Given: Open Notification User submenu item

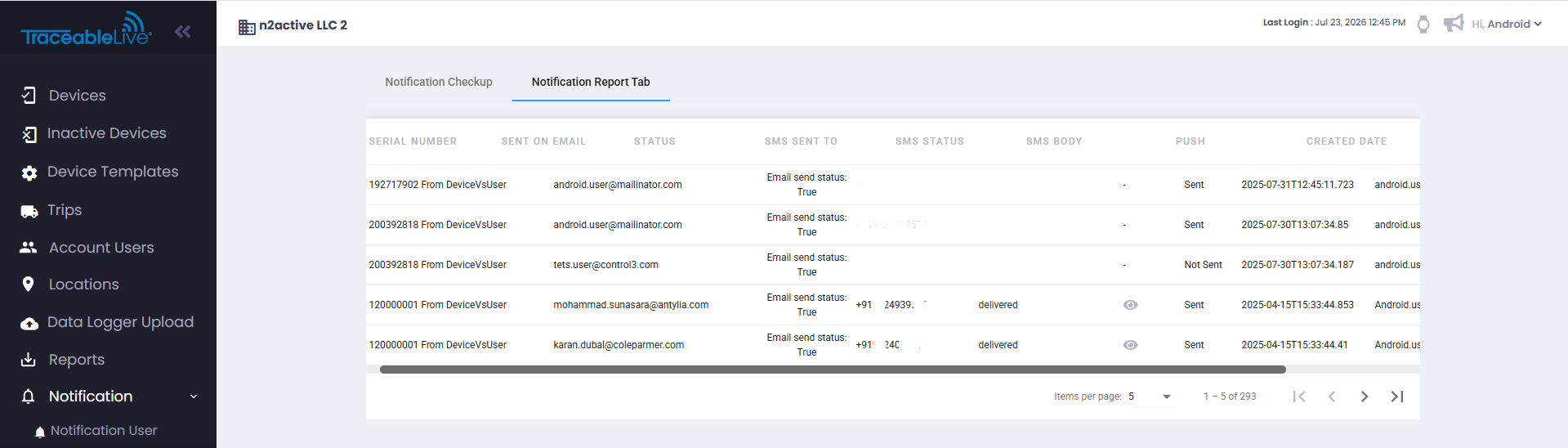Looking at the screenshot, I should [104, 431].
